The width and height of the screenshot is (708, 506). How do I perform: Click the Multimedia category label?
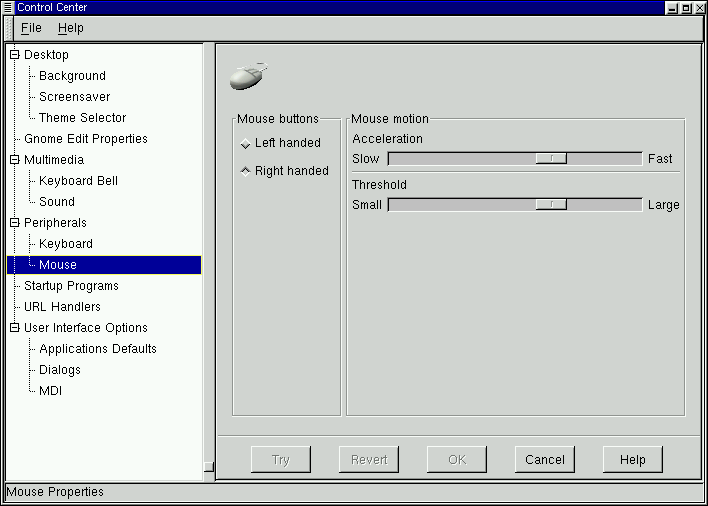[54, 159]
